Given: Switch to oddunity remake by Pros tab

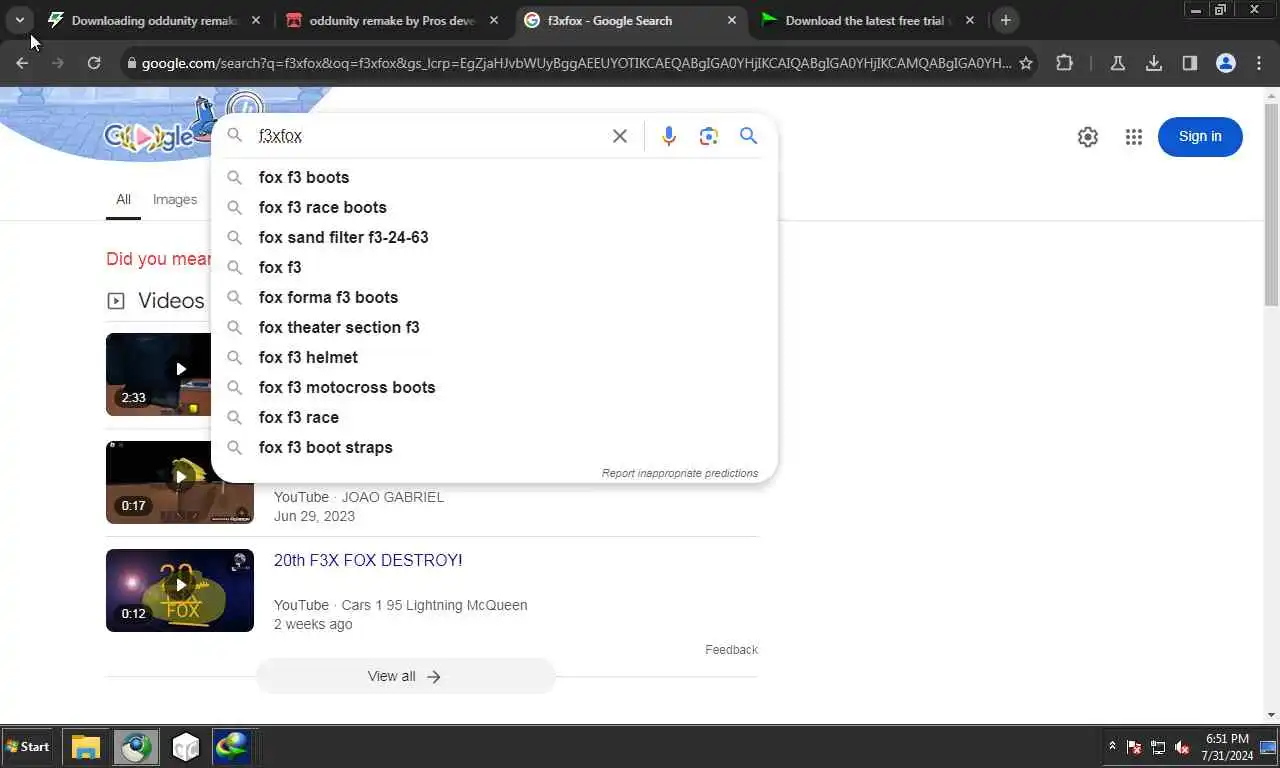Looking at the screenshot, I should [x=393, y=20].
